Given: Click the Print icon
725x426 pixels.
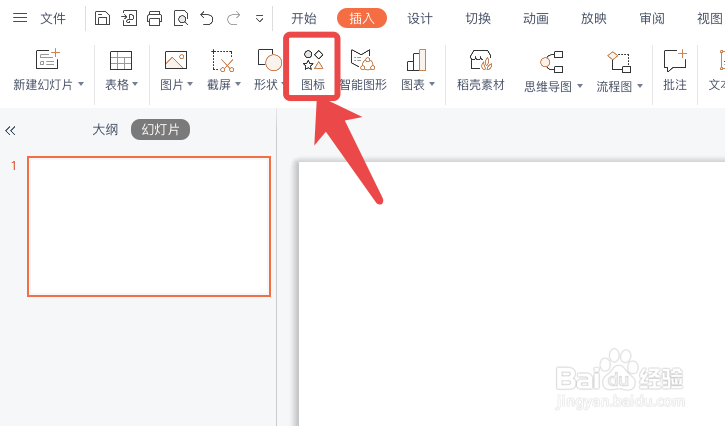Looking at the screenshot, I should pos(154,19).
